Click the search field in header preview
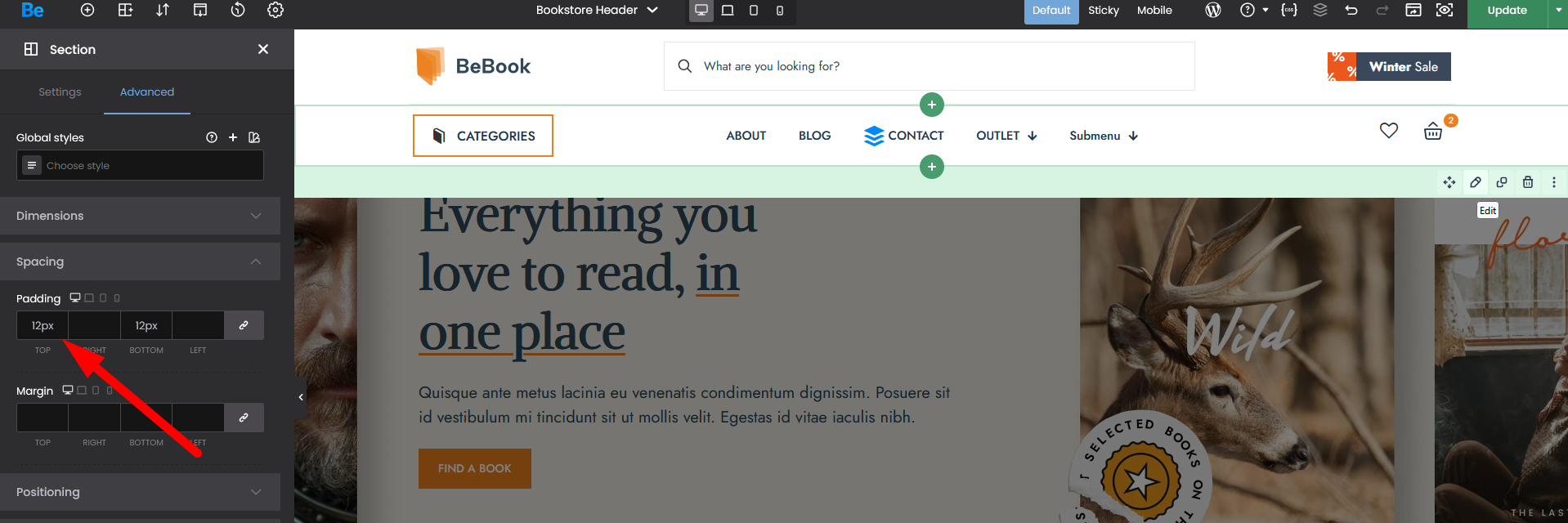The image size is (1568, 523). tap(930, 66)
